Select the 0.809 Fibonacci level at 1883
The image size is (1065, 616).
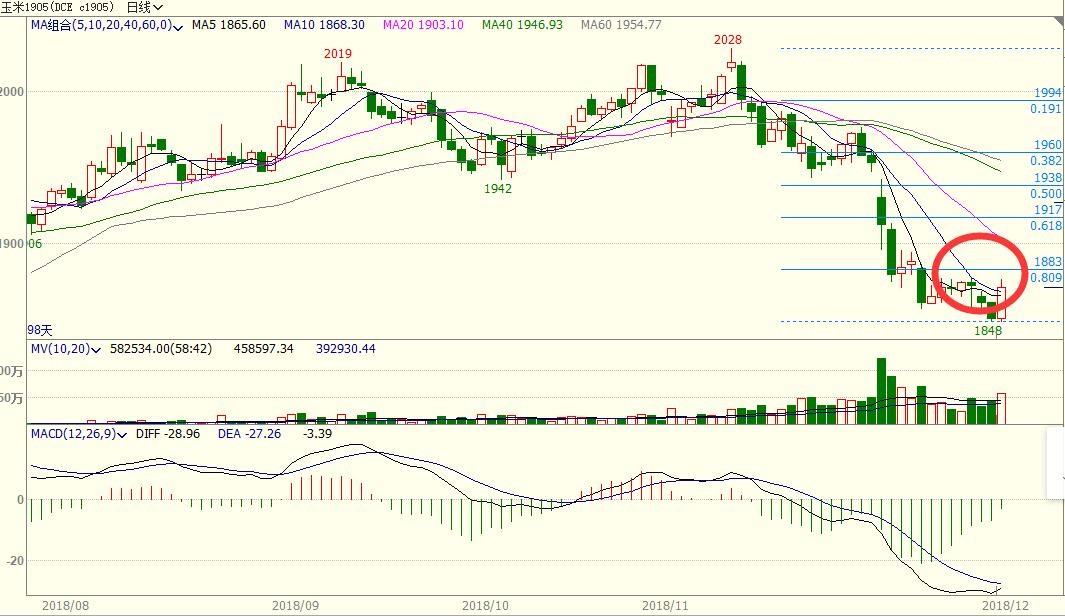(x=1045, y=277)
